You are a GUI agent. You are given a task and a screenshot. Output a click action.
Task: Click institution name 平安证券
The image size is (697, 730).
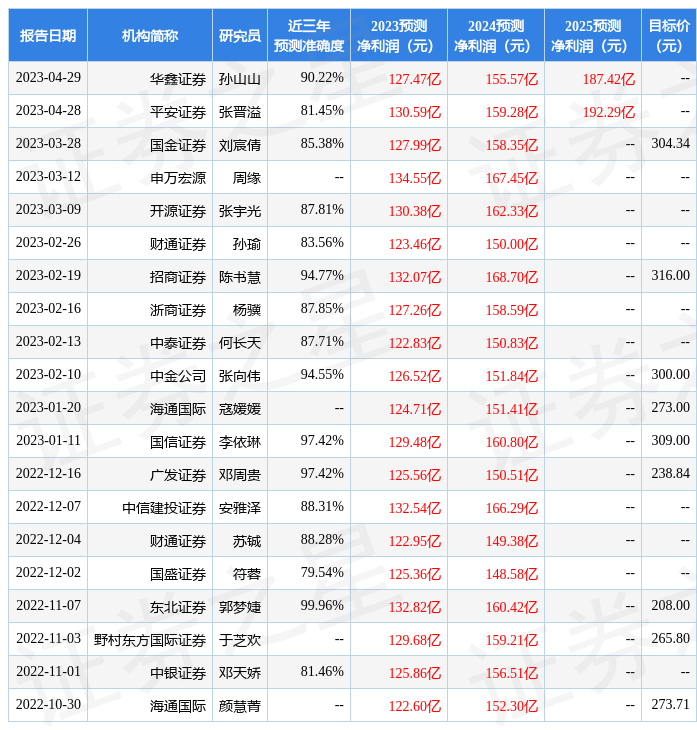(178, 112)
